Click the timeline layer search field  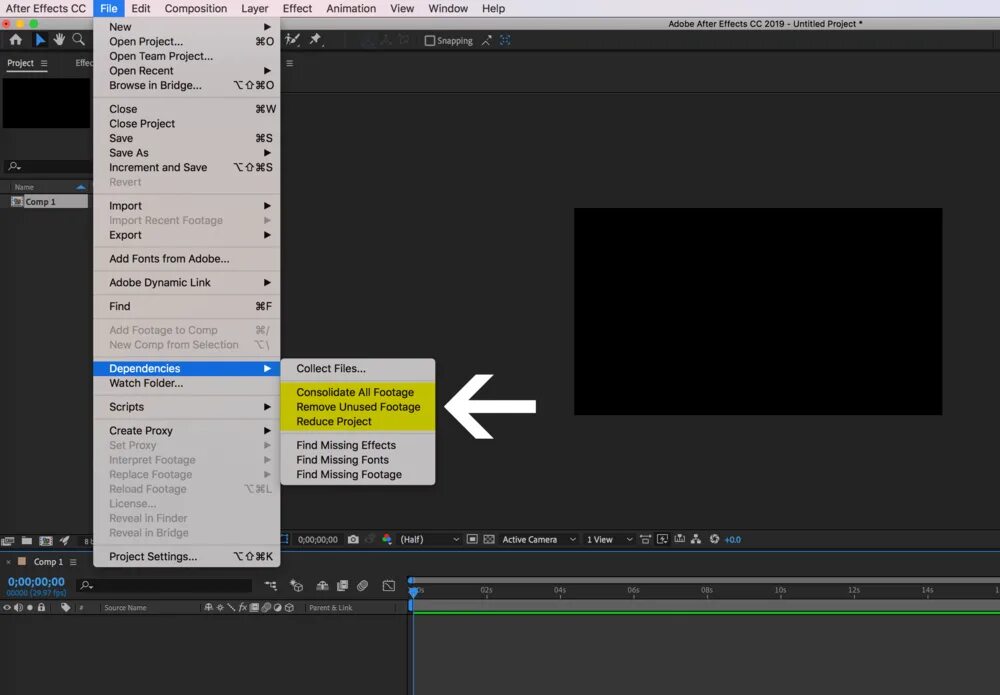click(165, 585)
